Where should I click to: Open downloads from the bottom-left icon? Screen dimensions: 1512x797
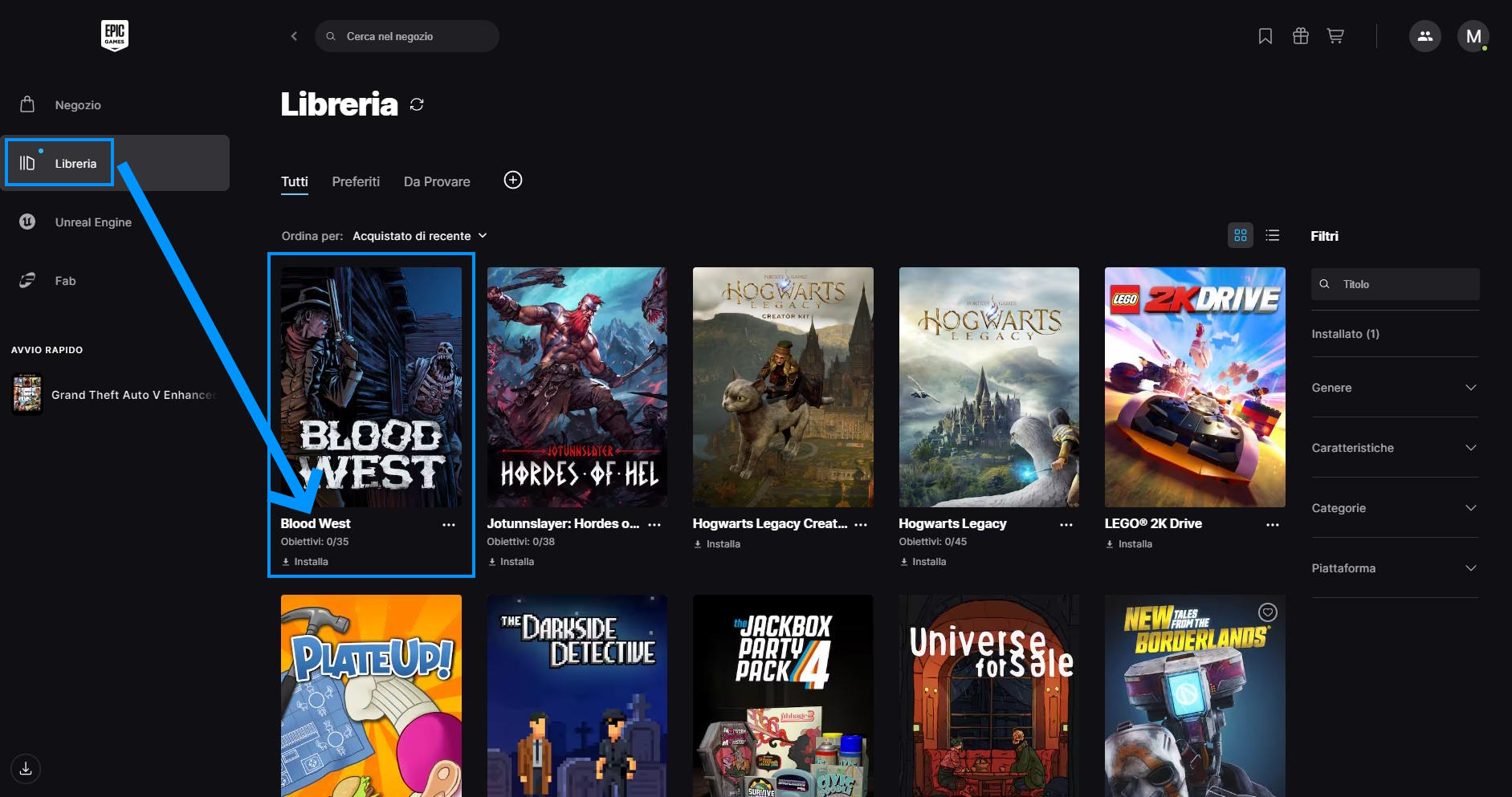26,768
